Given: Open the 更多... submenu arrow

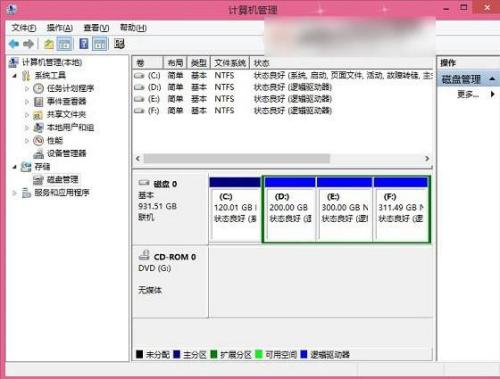Looking at the screenshot, I should tap(492, 94).
